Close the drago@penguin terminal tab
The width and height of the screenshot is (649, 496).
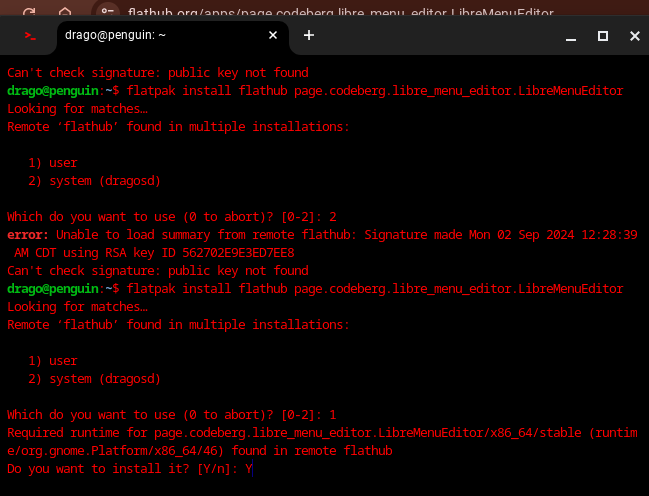pyautogui.click(x=273, y=36)
